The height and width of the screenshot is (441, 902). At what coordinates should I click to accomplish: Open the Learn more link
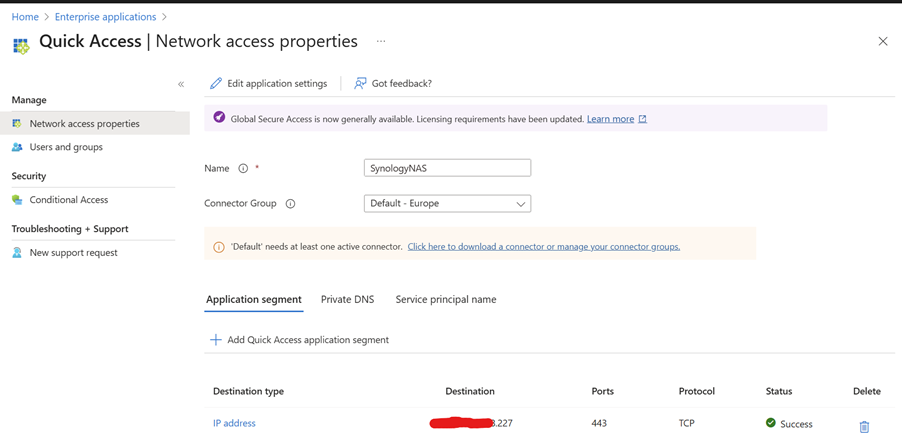click(610, 119)
